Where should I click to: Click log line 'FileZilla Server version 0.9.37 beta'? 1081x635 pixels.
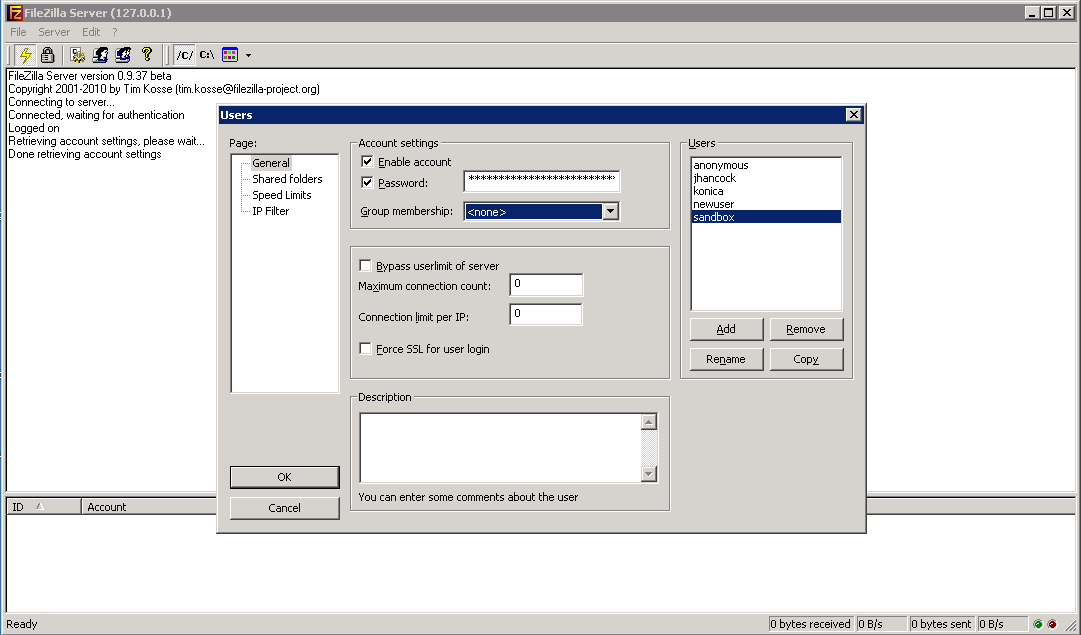coord(90,76)
